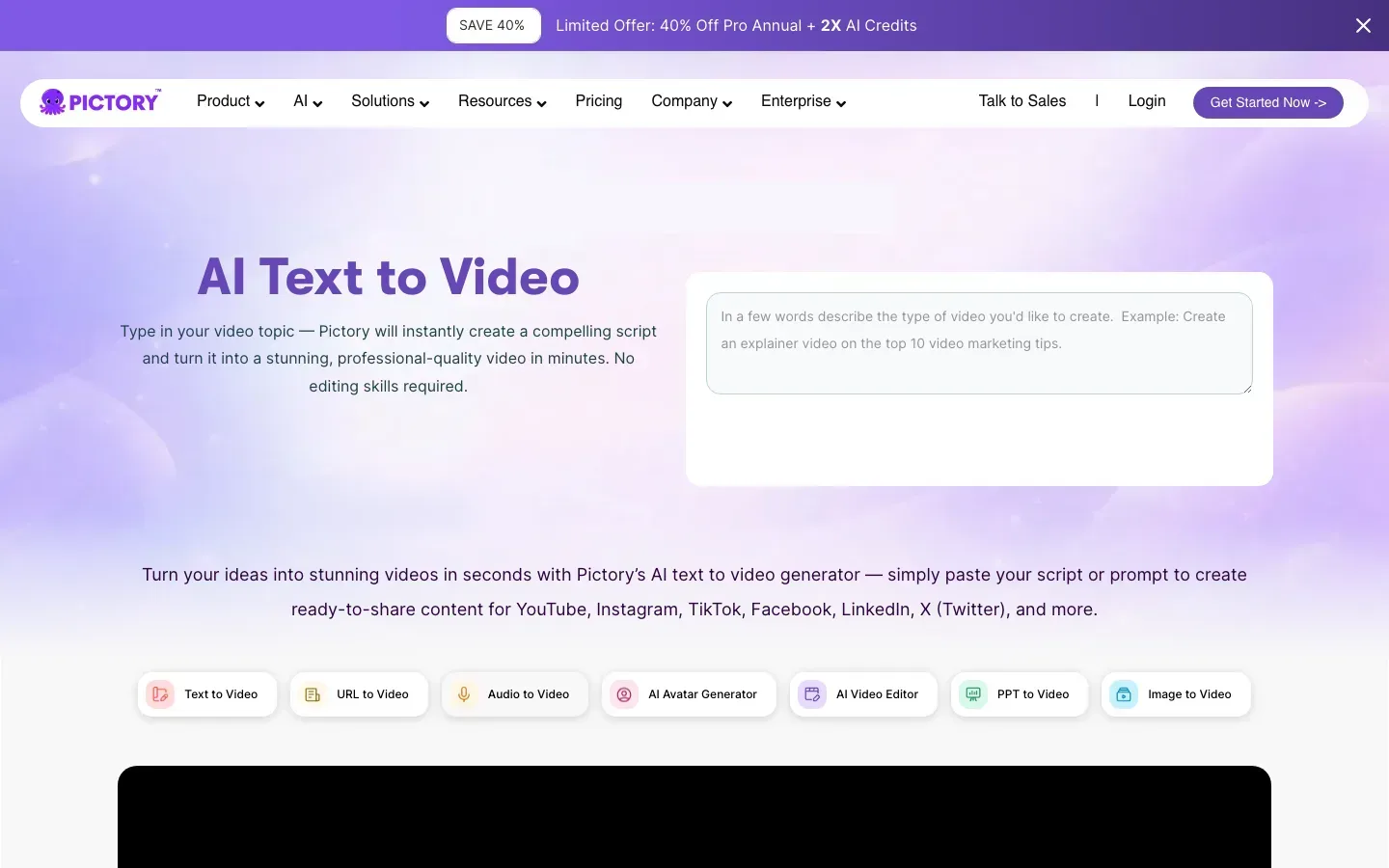The image size is (1389, 868).
Task: Open the Login page
Action: tap(1147, 101)
